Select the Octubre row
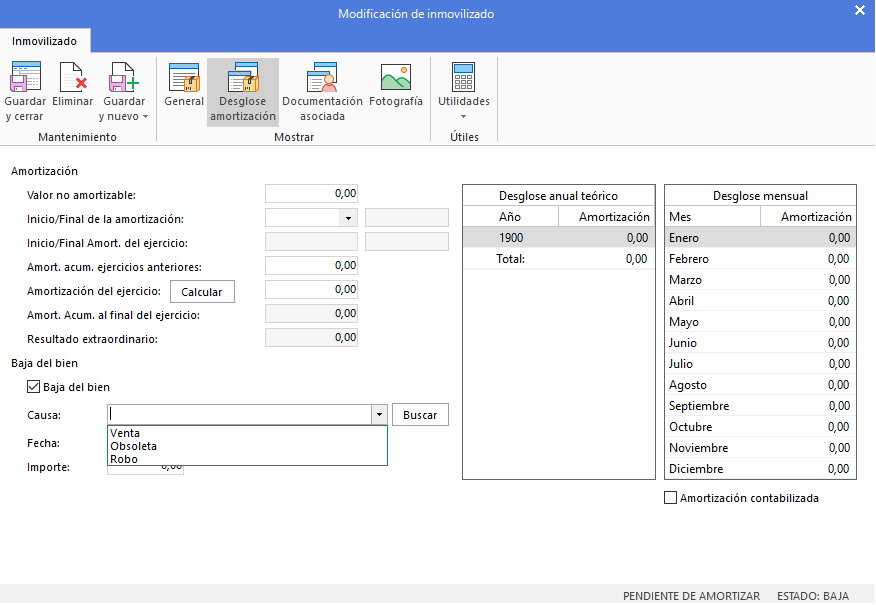This screenshot has width=876, height=605. coord(760,426)
